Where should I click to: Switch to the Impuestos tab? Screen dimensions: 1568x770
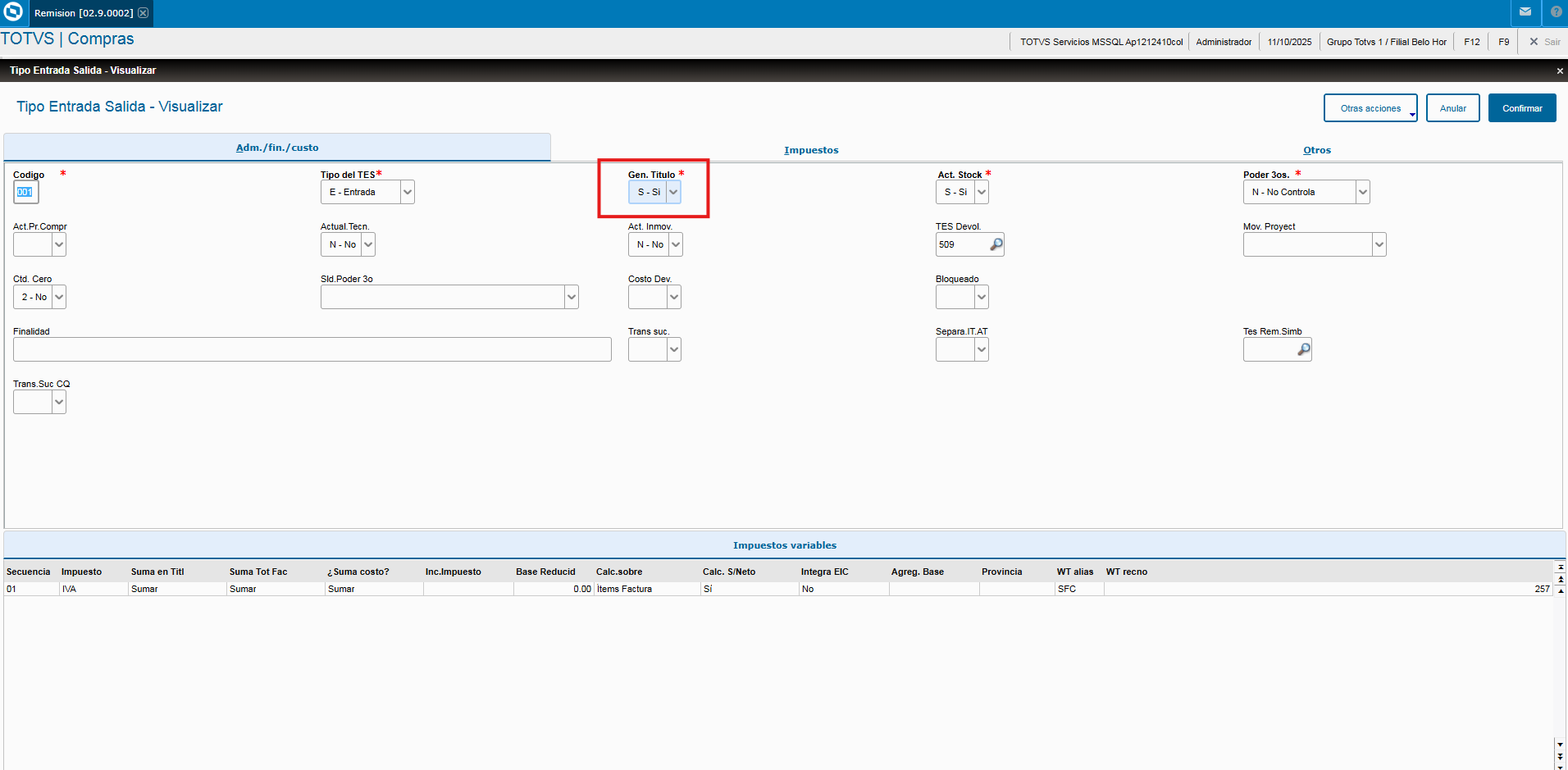pos(811,150)
